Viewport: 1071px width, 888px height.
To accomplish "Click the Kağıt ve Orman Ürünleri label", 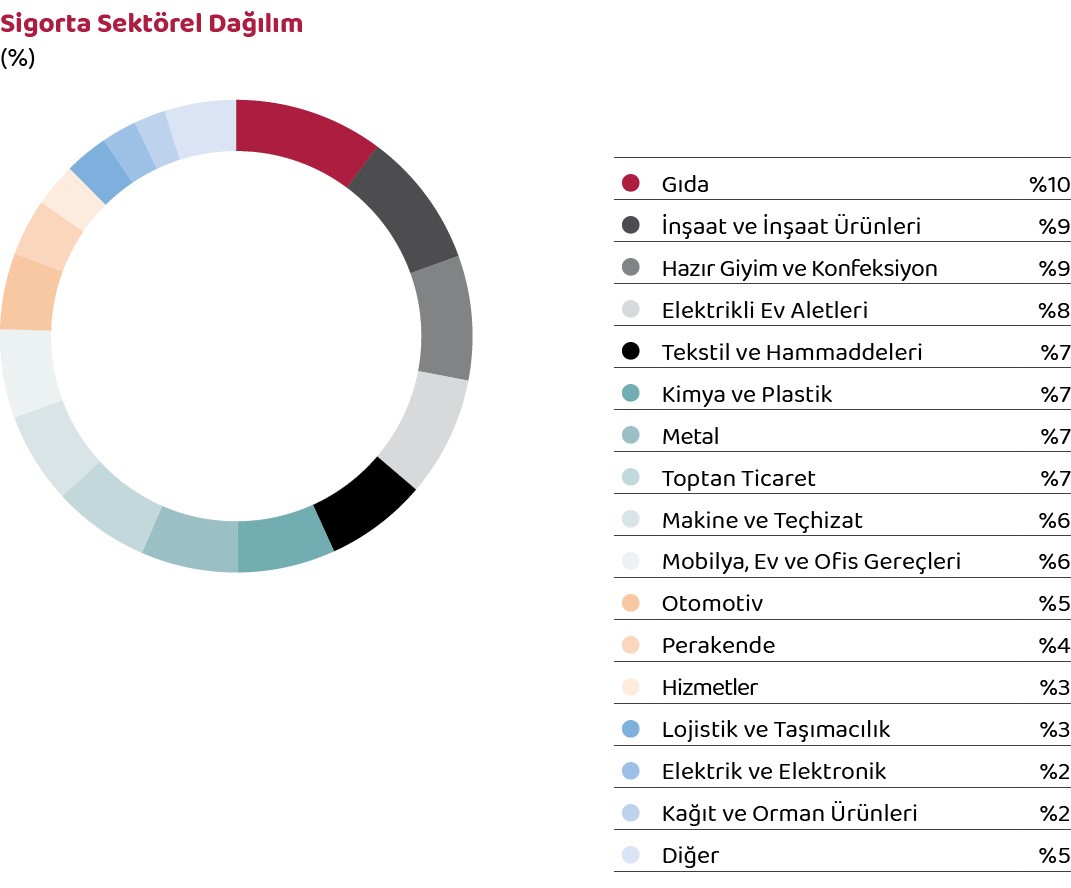I will 789,814.
